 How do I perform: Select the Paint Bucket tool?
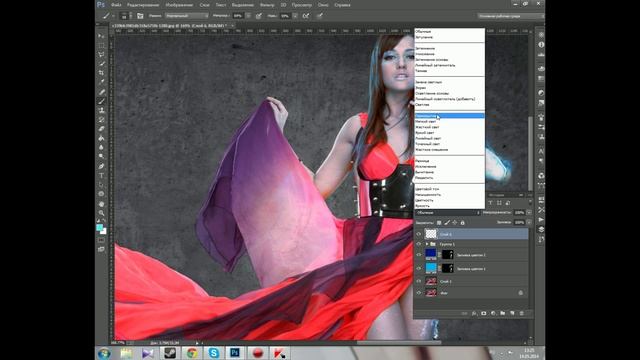pos(101,138)
